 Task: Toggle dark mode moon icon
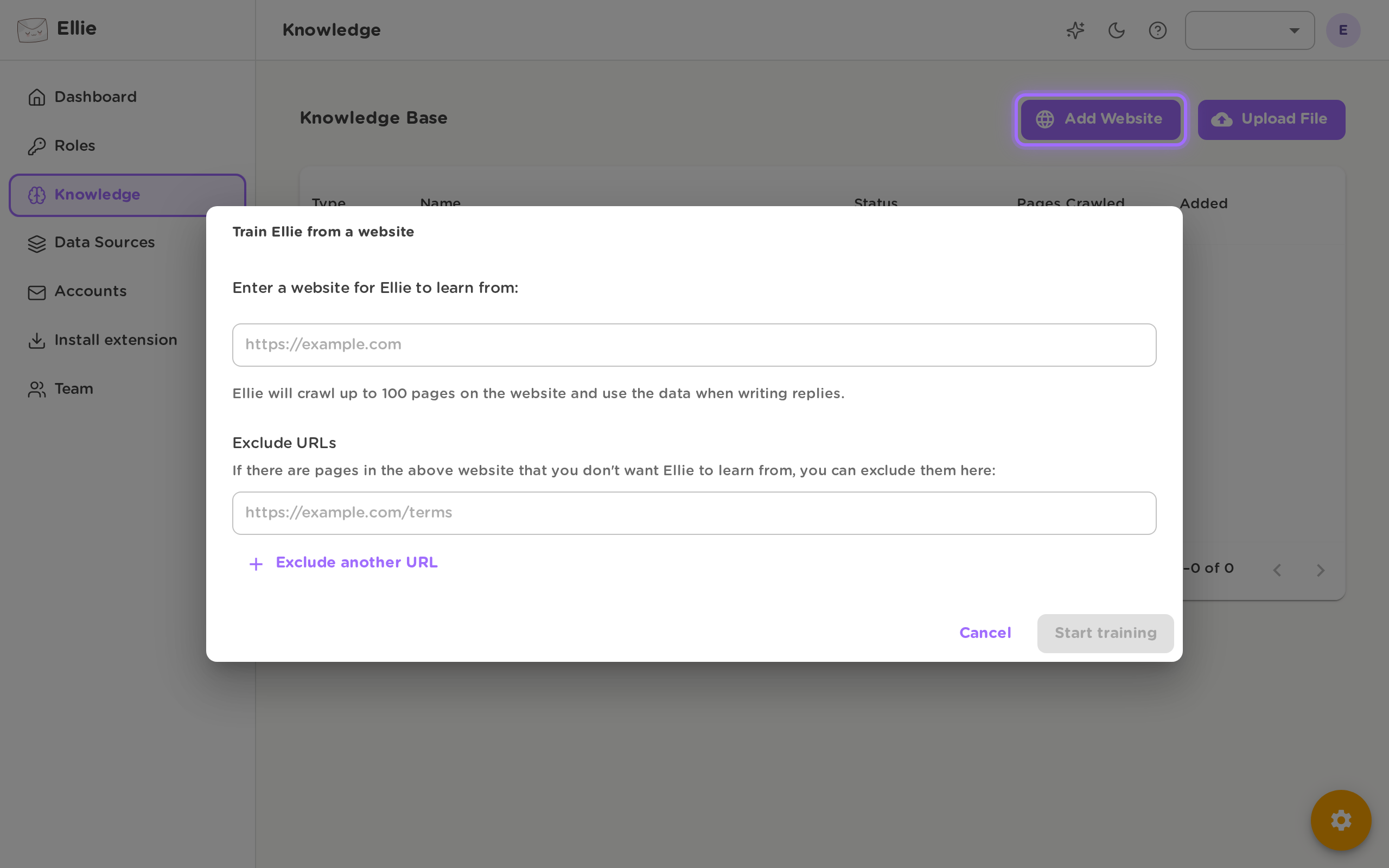(1117, 30)
